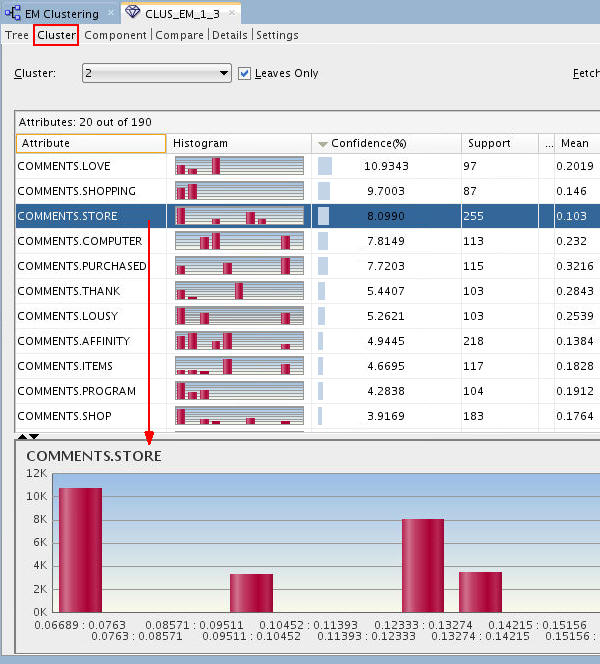Open the Details sub-tab
Image resolution: width=600 pixels, height=664 pixels.
(x=229, y=35)
